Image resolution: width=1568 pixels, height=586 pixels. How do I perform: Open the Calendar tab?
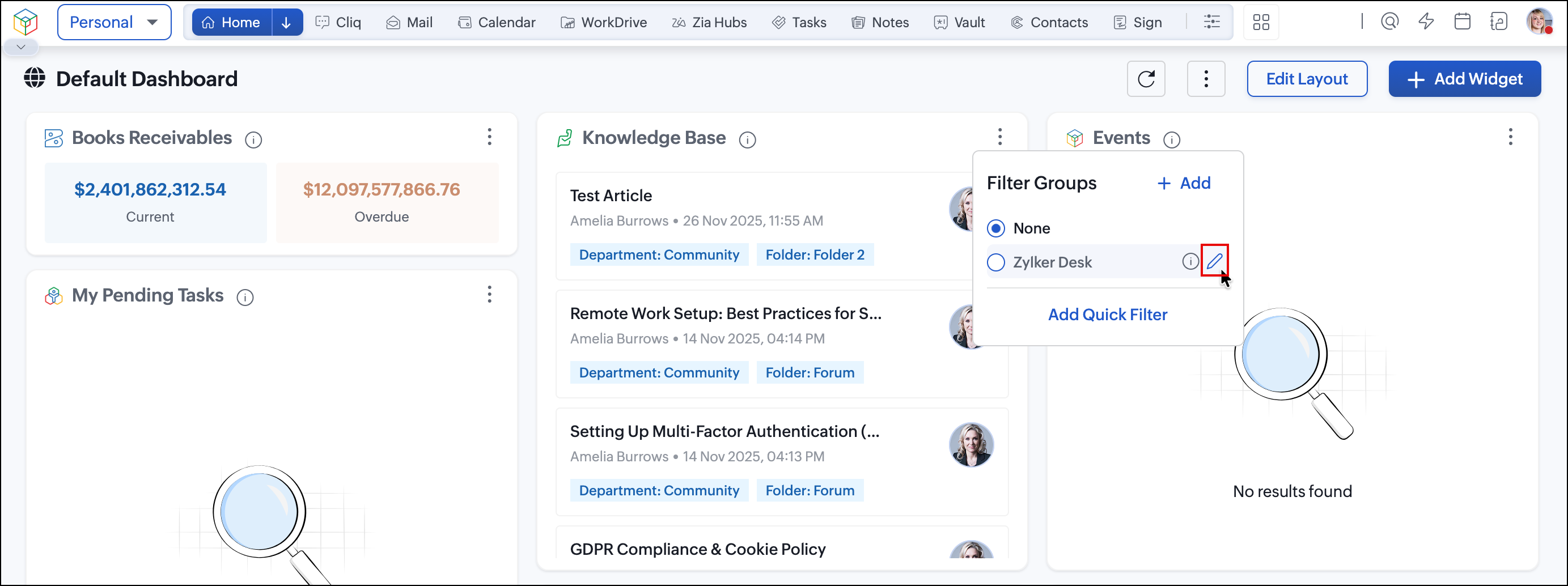[497, 23]
